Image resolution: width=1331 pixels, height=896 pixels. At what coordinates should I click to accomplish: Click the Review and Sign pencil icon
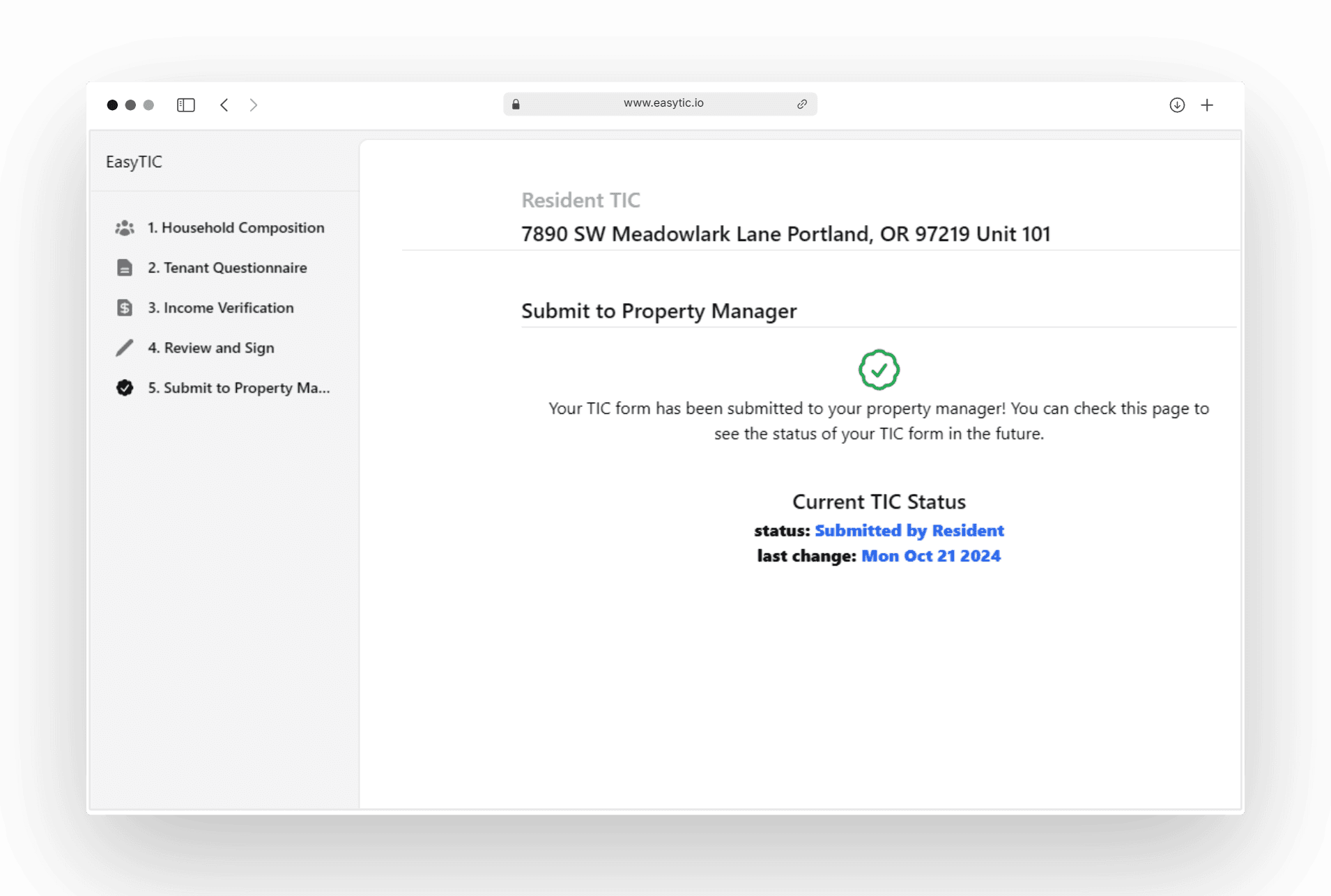(x=125, y=348)
